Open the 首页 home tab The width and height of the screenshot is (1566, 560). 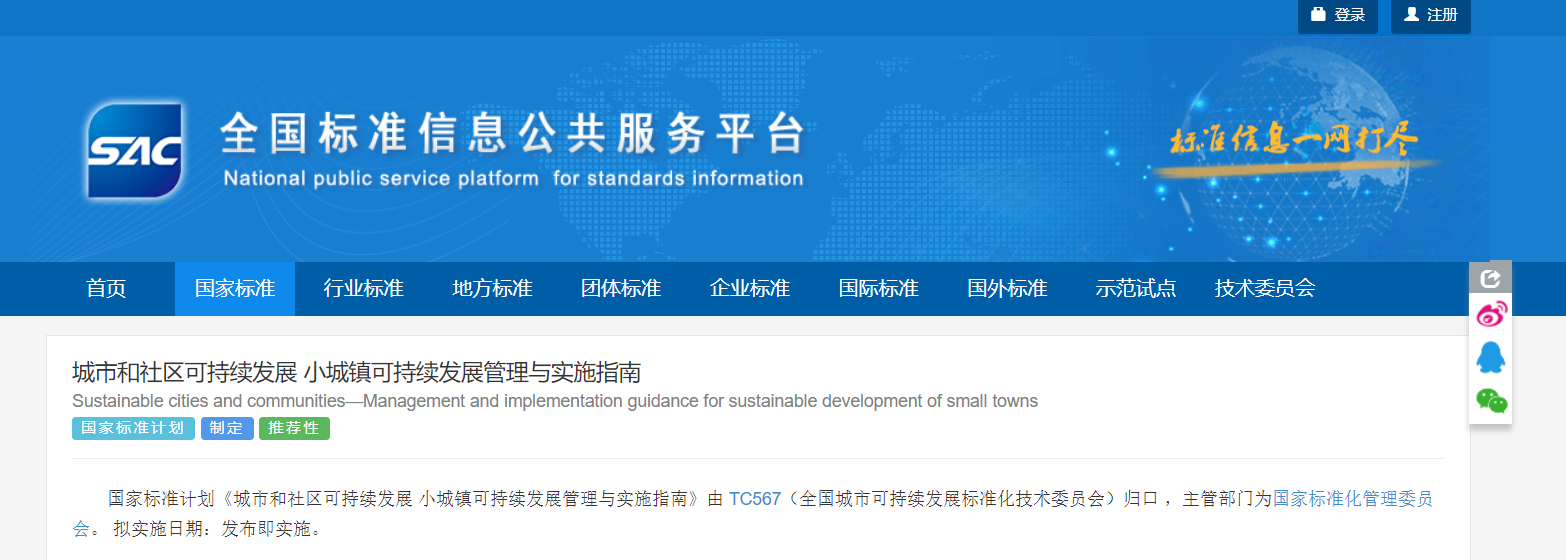coord(106,289)
